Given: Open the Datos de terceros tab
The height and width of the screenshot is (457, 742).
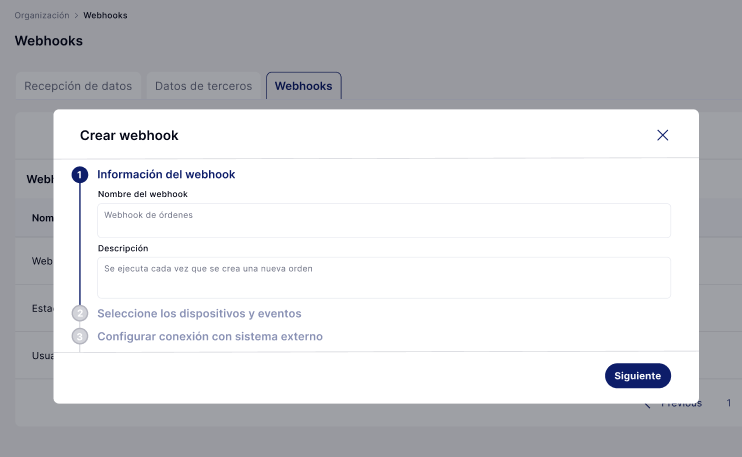Looking at the screenshot, I should coord(203,86).
